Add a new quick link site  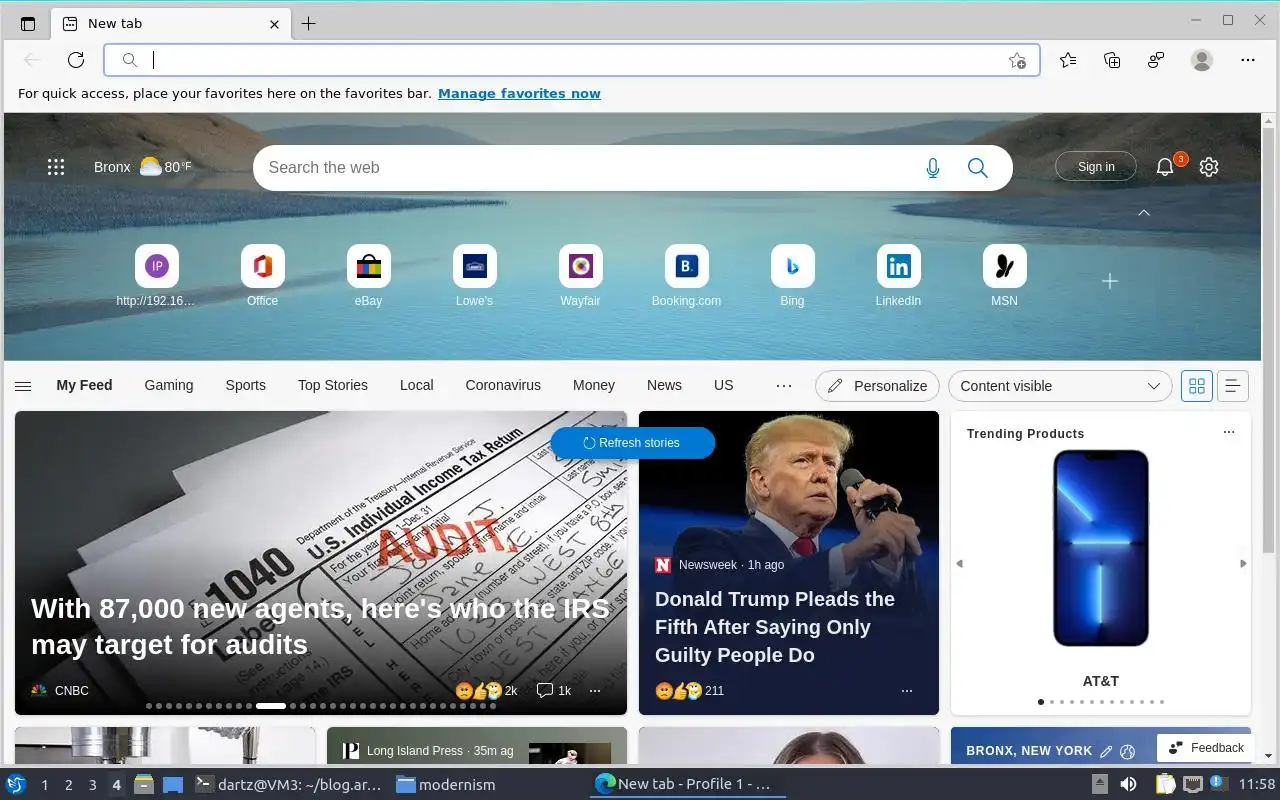point(1110,282)
